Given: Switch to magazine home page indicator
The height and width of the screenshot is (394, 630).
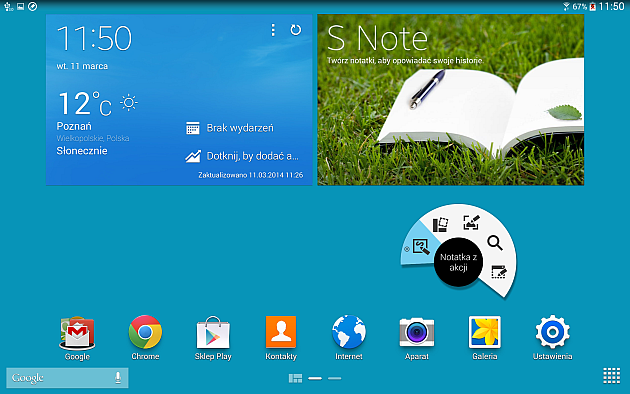Looking at the screenshot, I should pos(295,378).
